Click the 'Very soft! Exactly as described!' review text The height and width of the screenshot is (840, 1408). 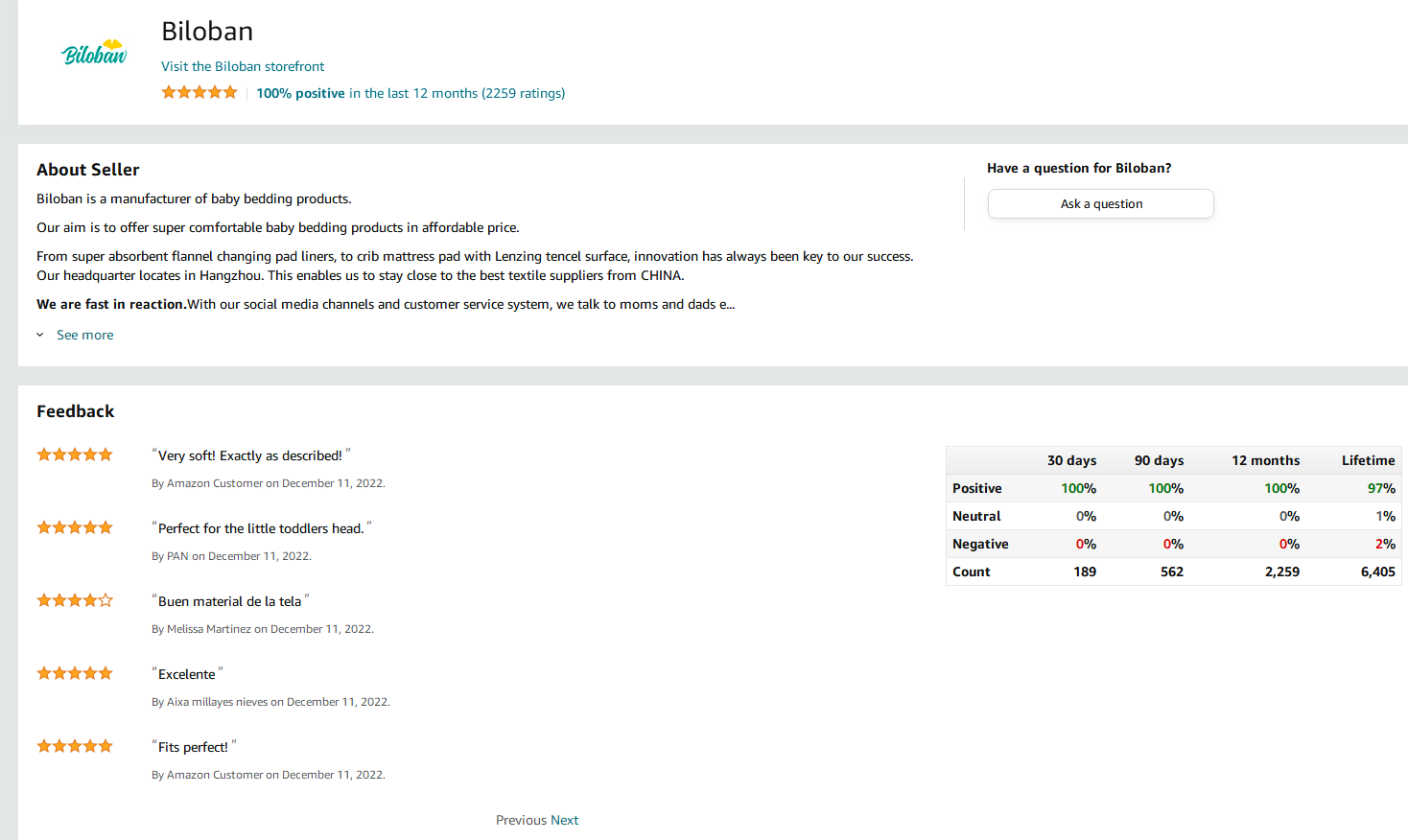(250, 455)
